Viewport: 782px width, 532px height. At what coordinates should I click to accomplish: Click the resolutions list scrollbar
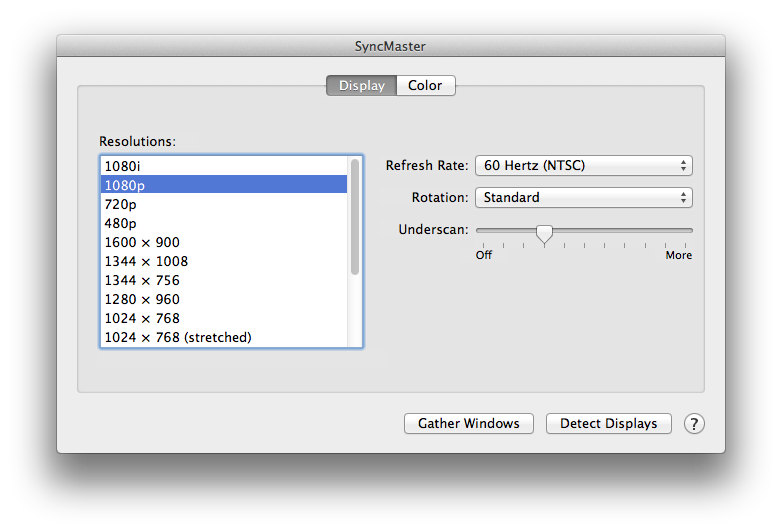pyautogui.click(x=355, y=217)
